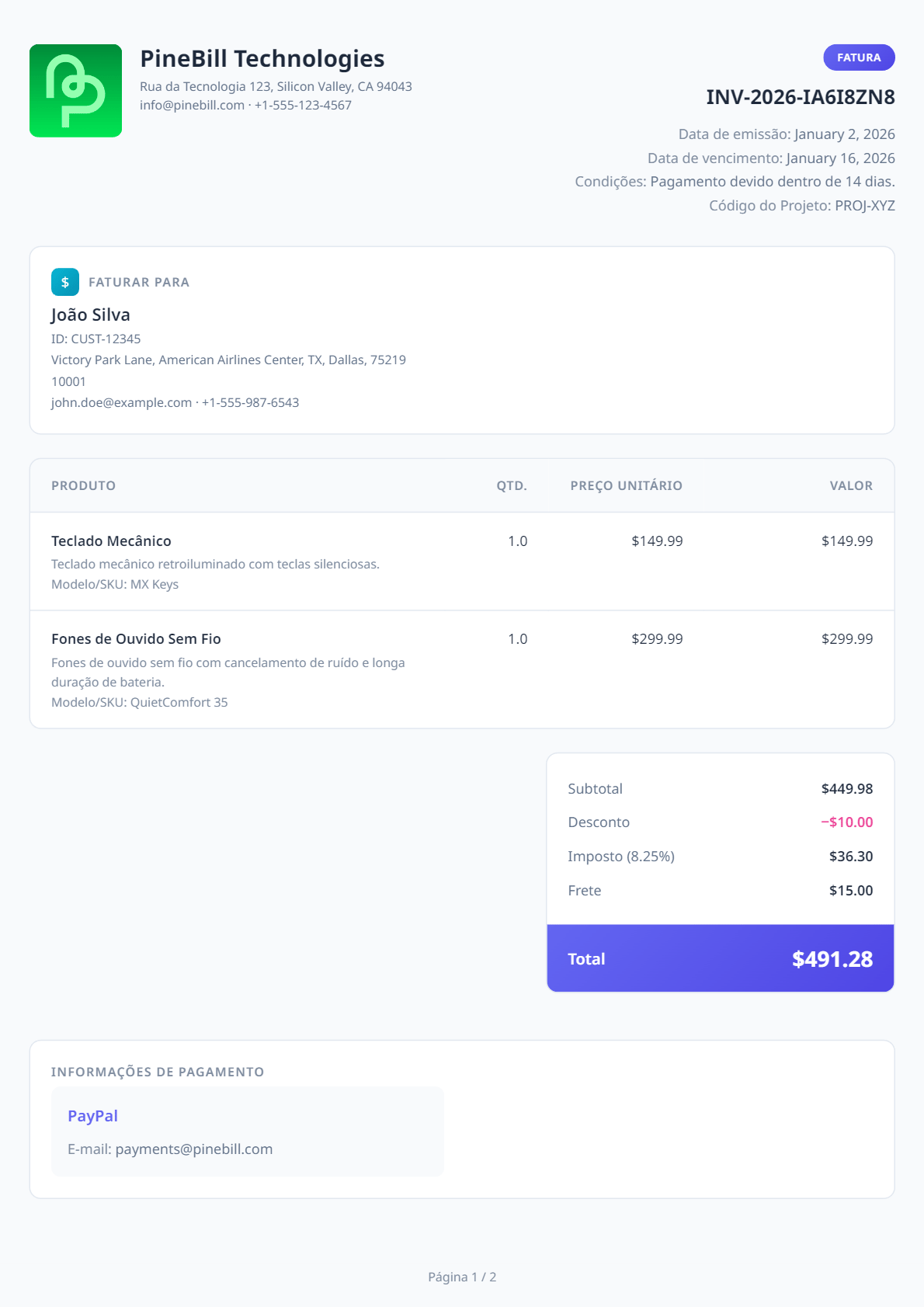Select invoice number INV-2026-IA6I8ZN8

click(x=801, y=97)
